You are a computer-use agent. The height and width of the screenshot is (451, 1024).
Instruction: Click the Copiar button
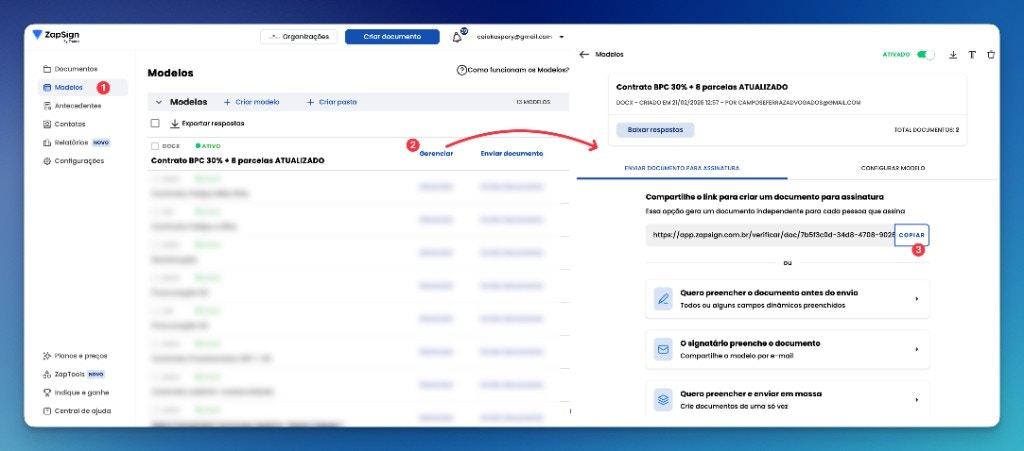[x=912, y=235]
